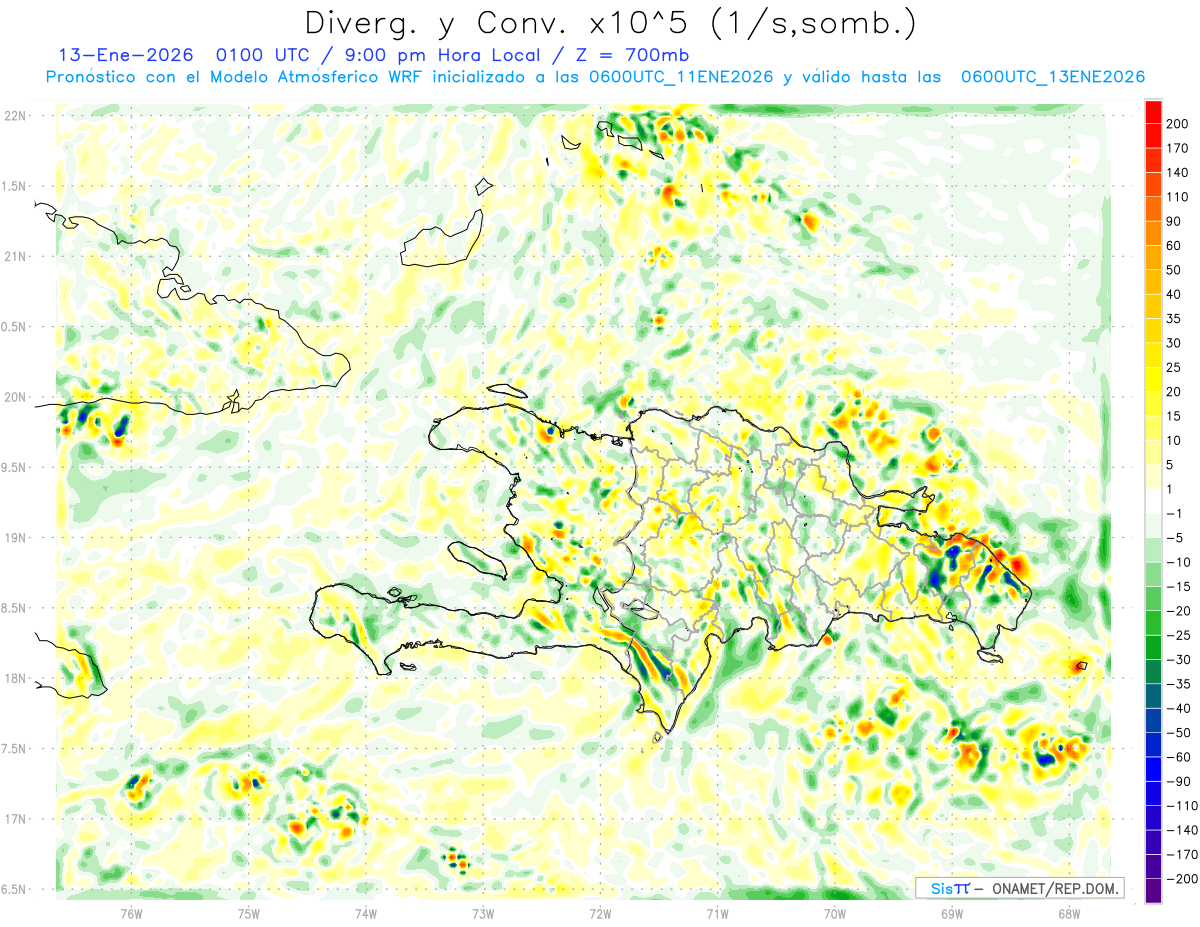
Task: Click the '-25' color scale value
Action: [x=1178, y=635]
